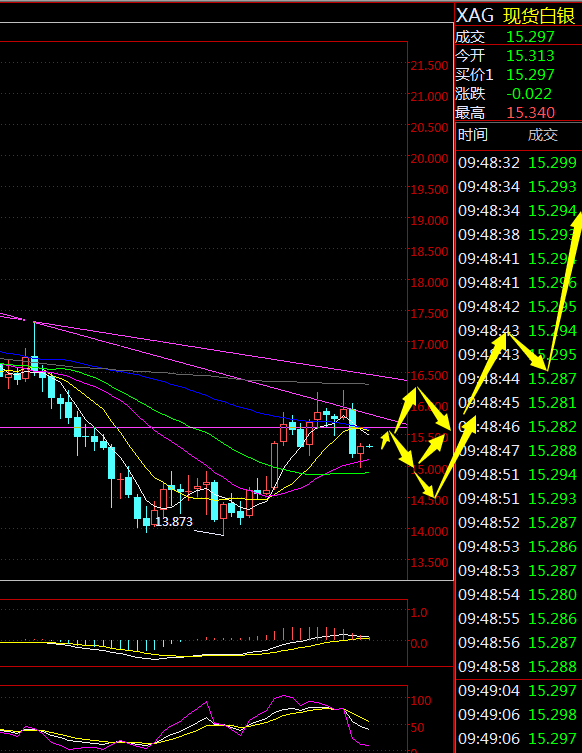
Task: Click the 时间 column header
Action: 473,135
